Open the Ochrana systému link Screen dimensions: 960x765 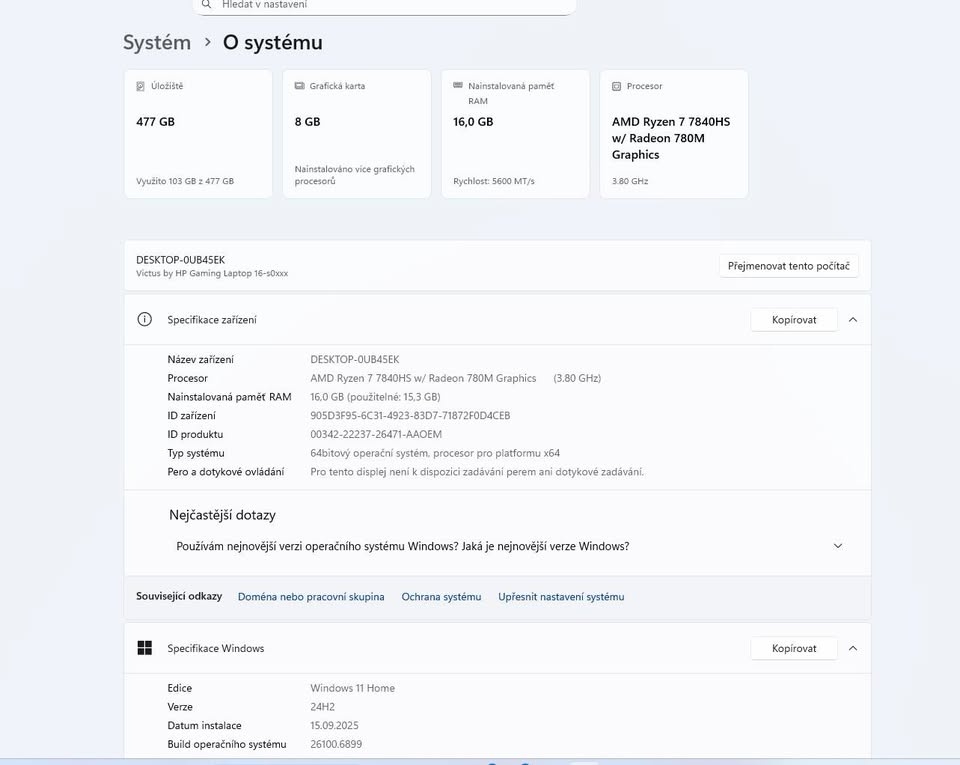tap(441, 597)
